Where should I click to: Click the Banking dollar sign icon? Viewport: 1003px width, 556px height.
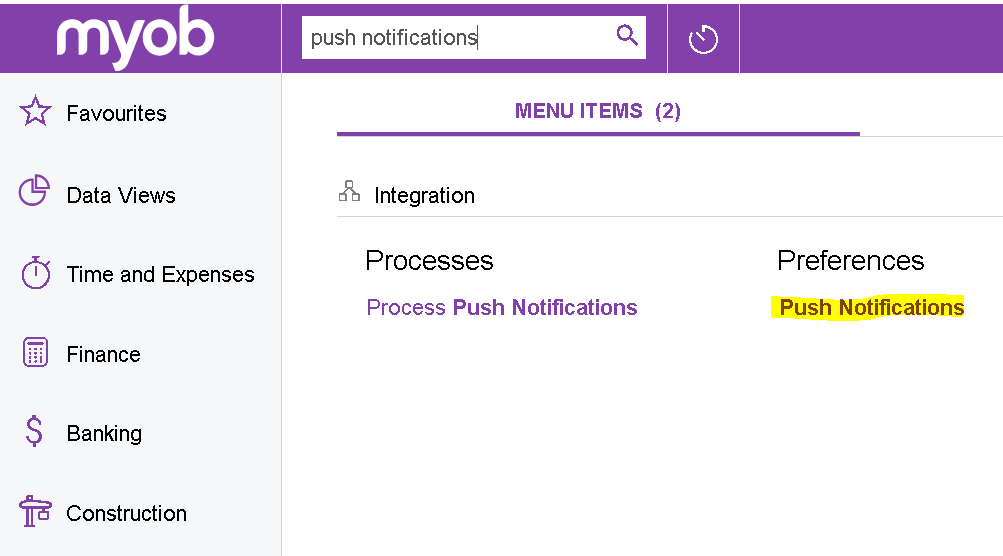point(35,432)
